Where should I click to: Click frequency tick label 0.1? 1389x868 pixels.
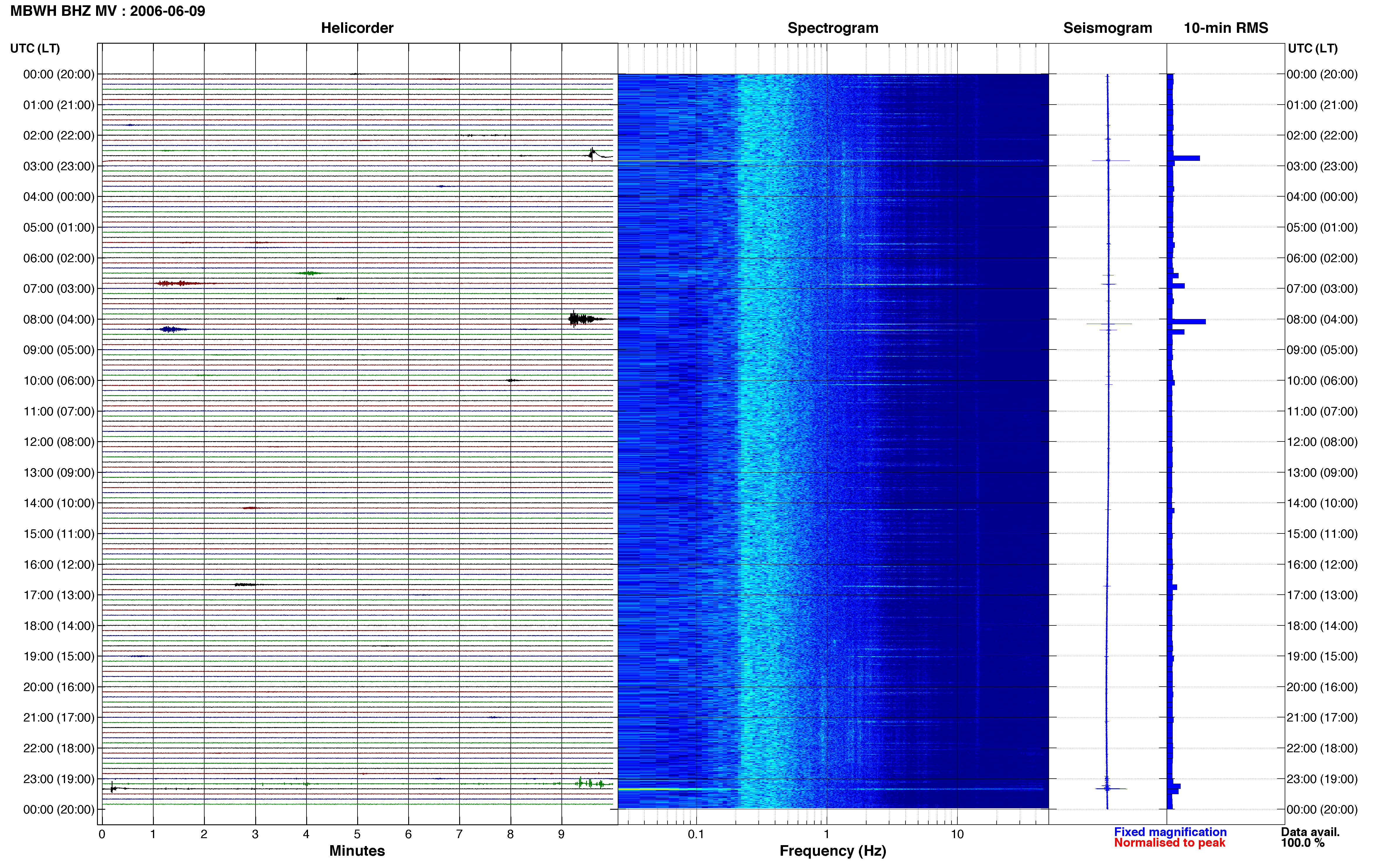[696, 834]
